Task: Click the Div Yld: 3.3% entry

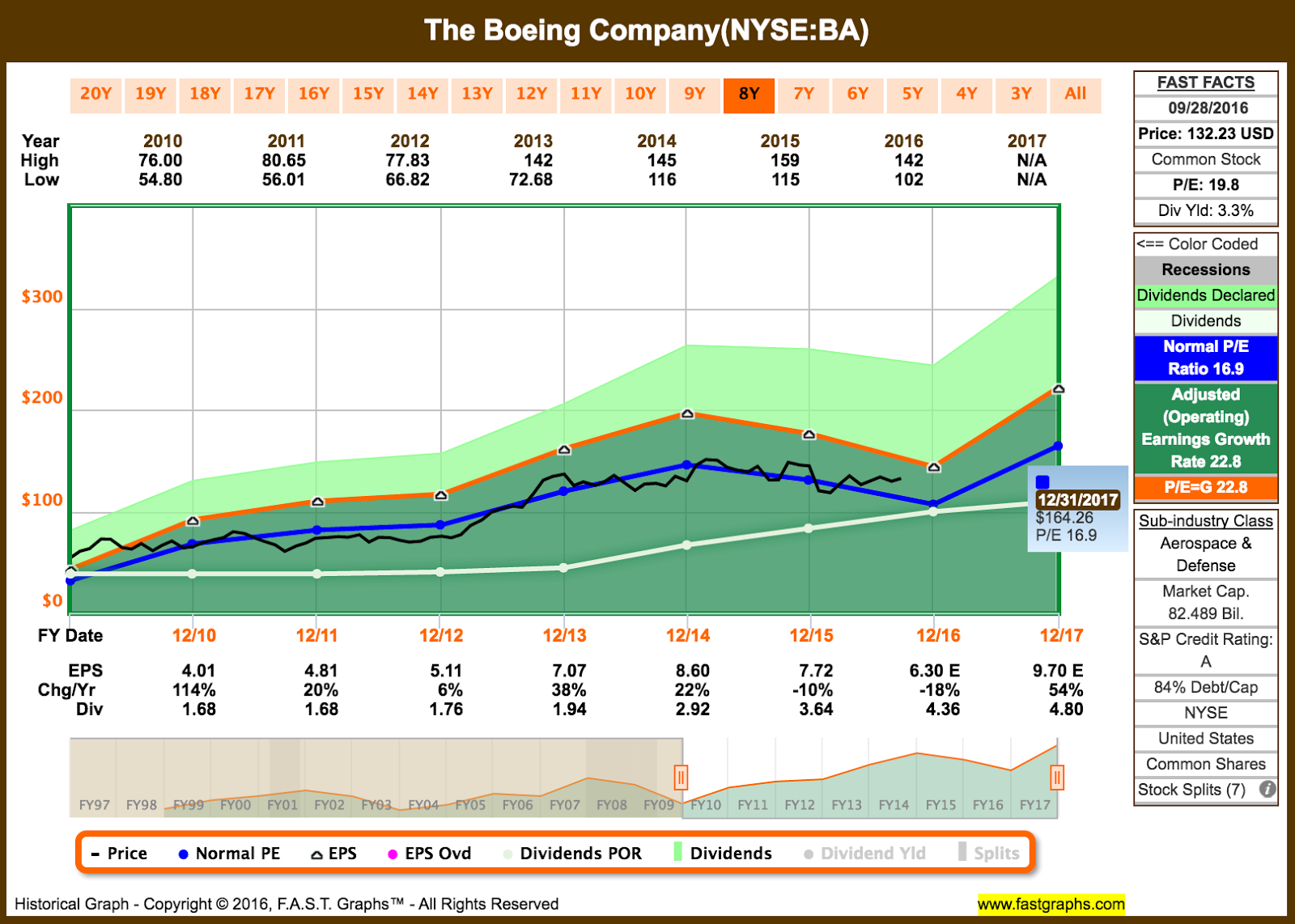Action: [x=1206, y=210]
